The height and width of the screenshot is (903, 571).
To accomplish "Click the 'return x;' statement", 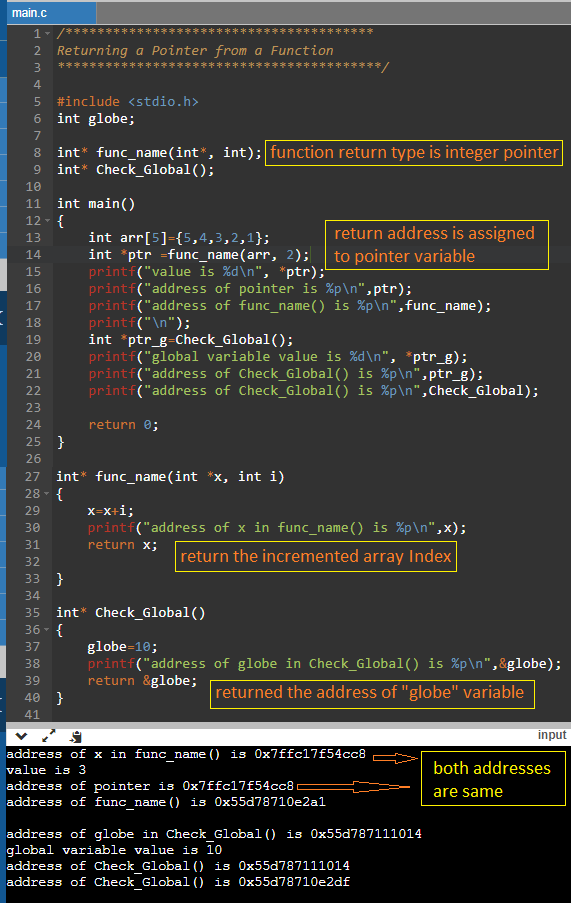I will 122,545.
